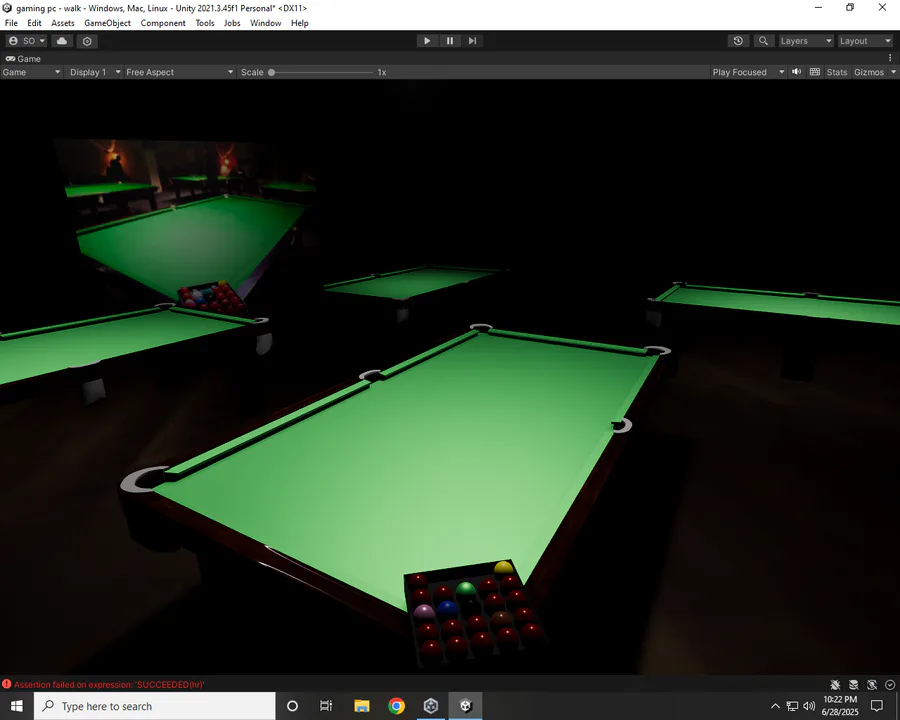900x720 pixels.
Task: Toggle Mute Audio speaker icon
Action: [797, 72]
